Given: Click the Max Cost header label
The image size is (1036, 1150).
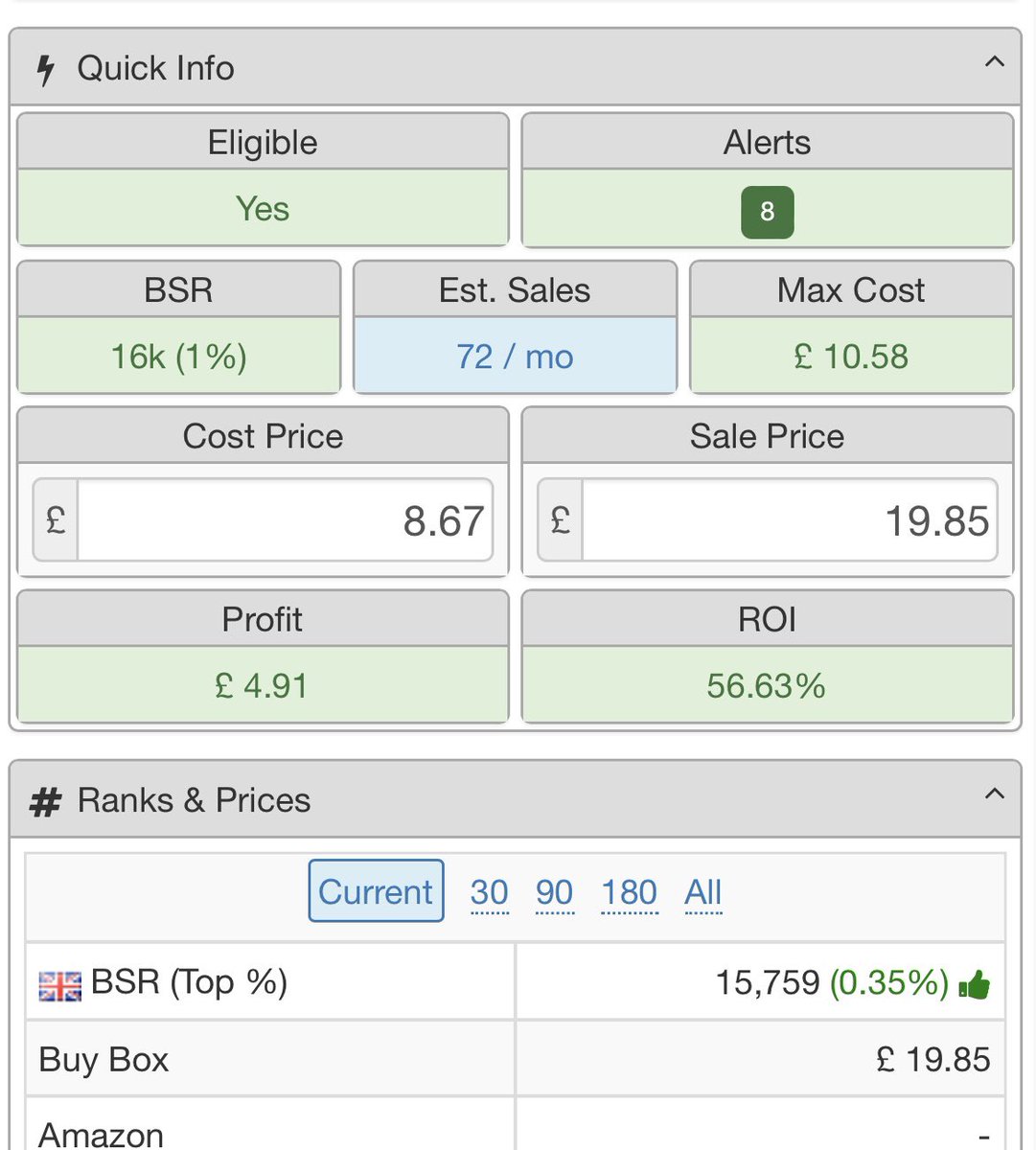Looking at the screenshot, I should [x=851, y=289].
